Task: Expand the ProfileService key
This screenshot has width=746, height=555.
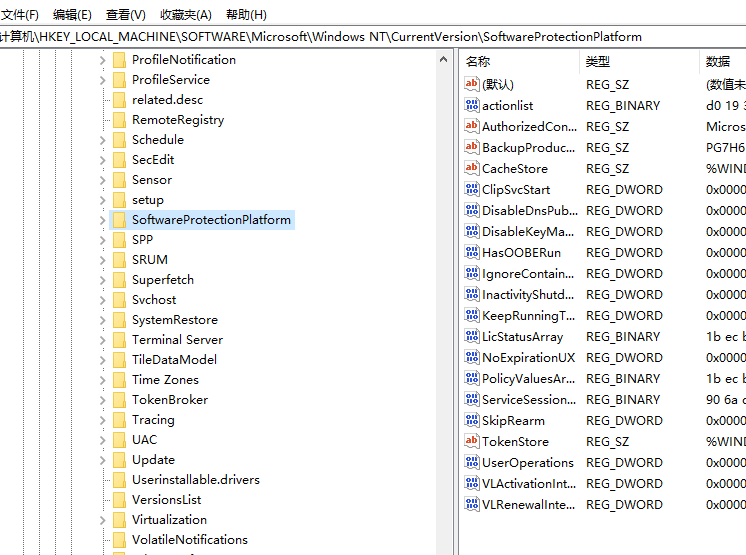Action: click(102, 80)
